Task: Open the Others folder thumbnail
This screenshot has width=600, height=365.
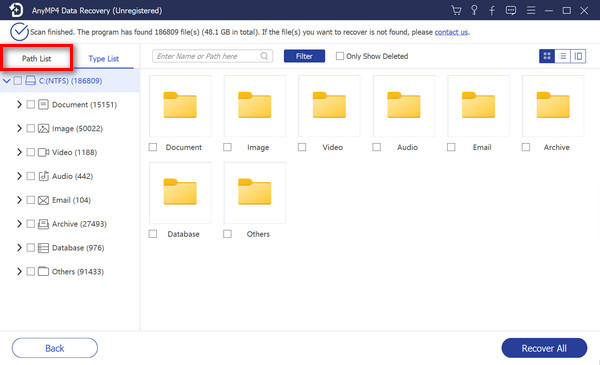Action: pyautogui.click(x=254, y=193)
